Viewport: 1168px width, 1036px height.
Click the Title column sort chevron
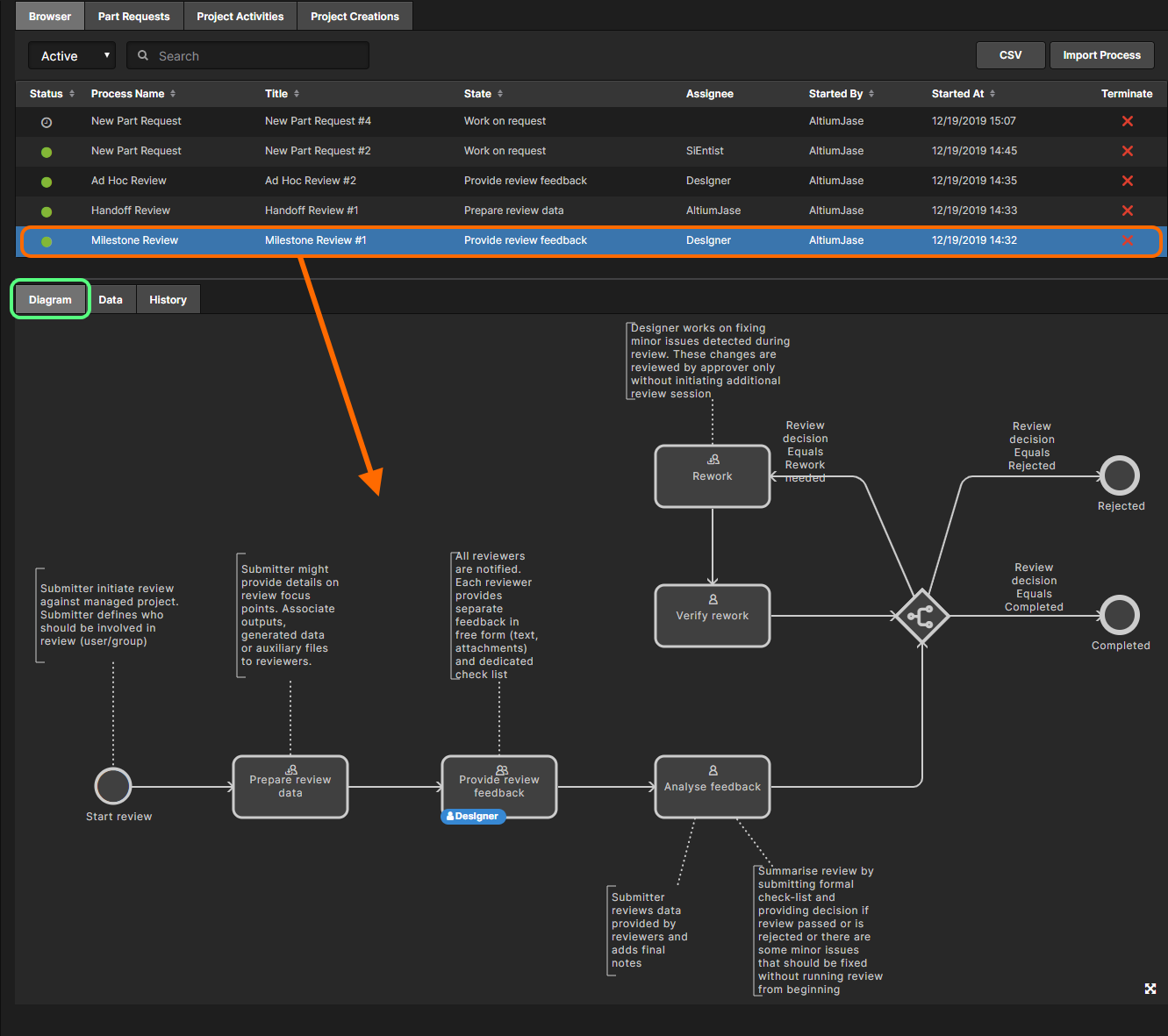[x=297, y=94]
